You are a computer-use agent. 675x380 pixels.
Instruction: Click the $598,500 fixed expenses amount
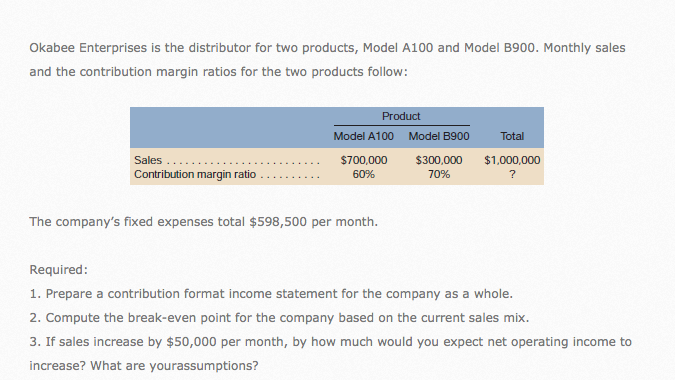[278, 222]
